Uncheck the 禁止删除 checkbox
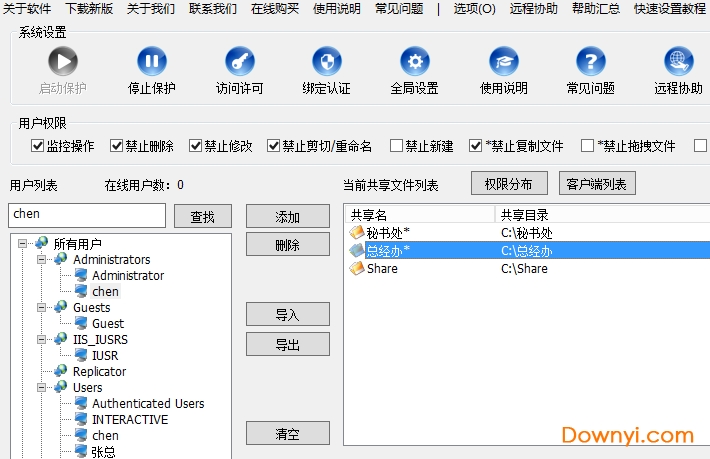710x459 pixels. click(116, 146)
